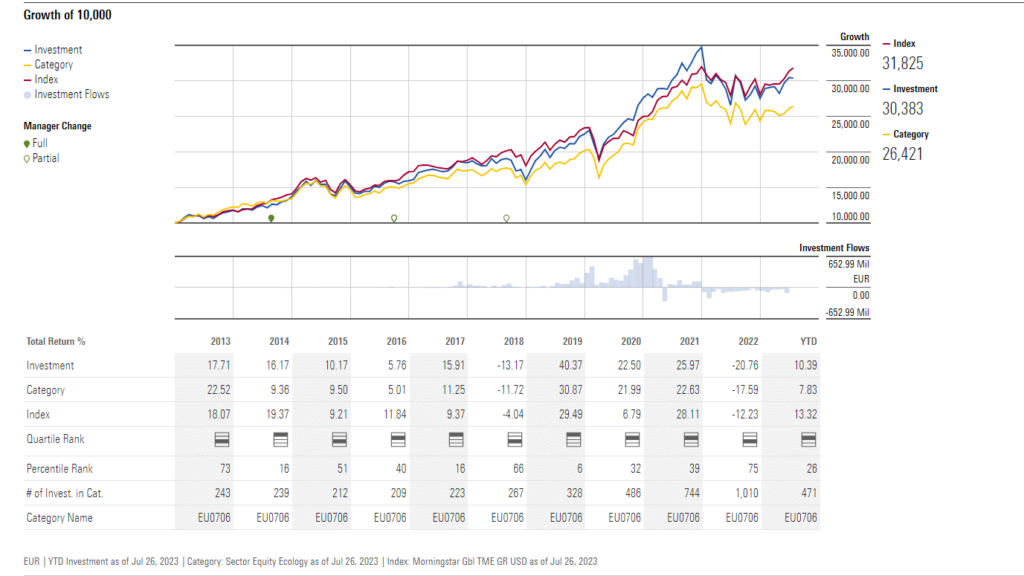The height and width of the screenshot is (576, 1024).
Task: Click the 2013 Quartile Rank icon
Action: (x=222, y=439)
